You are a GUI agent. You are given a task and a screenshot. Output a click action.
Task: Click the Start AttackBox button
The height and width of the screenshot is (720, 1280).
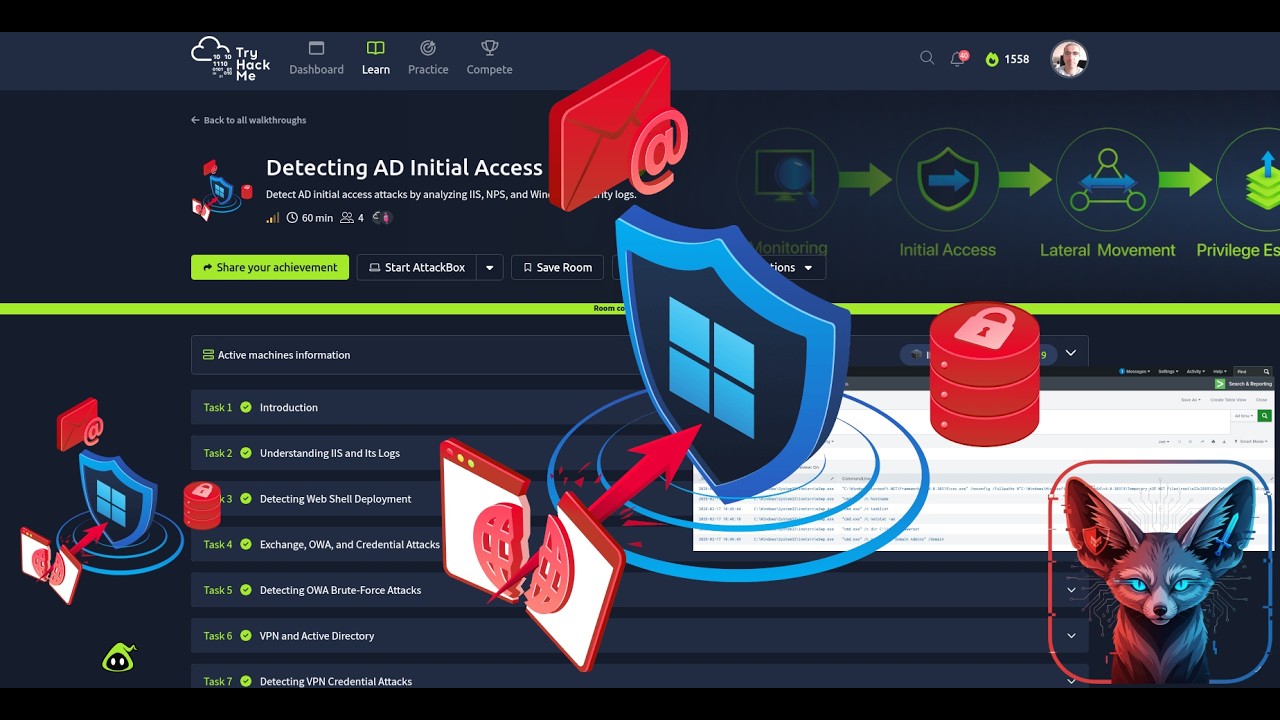pyautogui.click(x=416, y=267)
